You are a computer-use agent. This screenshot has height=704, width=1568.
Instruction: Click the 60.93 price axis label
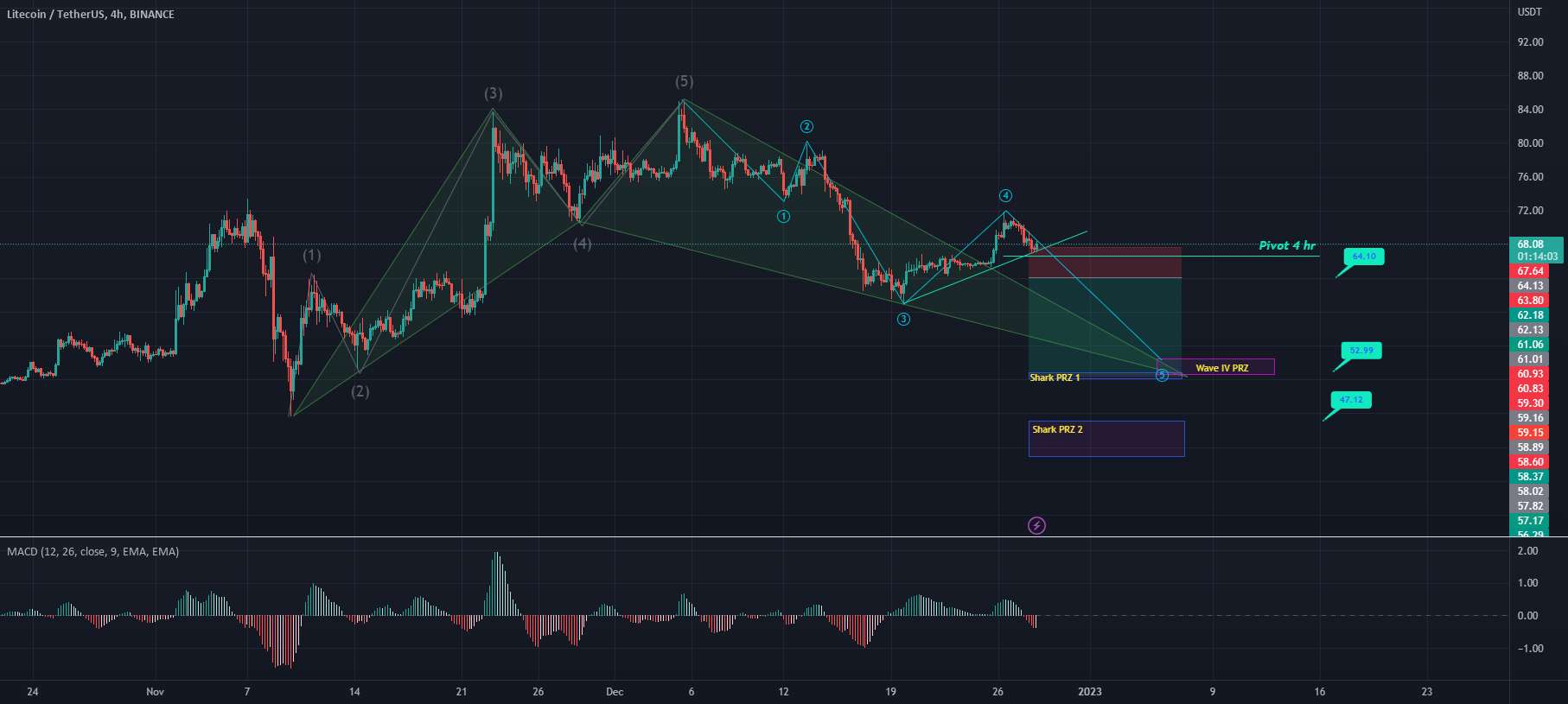[x=1530, y=374]
